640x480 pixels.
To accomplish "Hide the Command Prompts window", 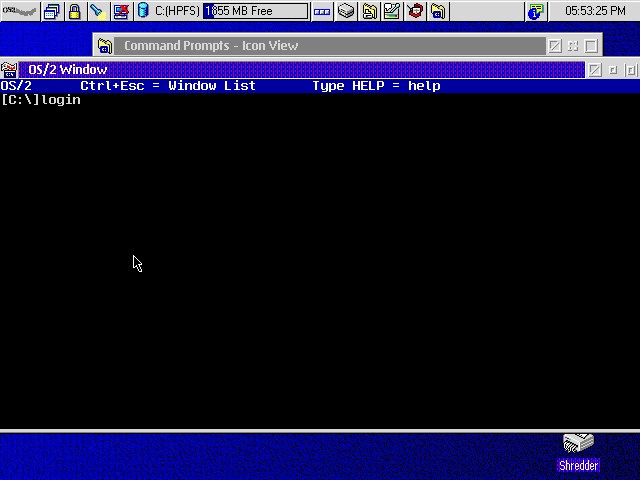I will [555, 46].
